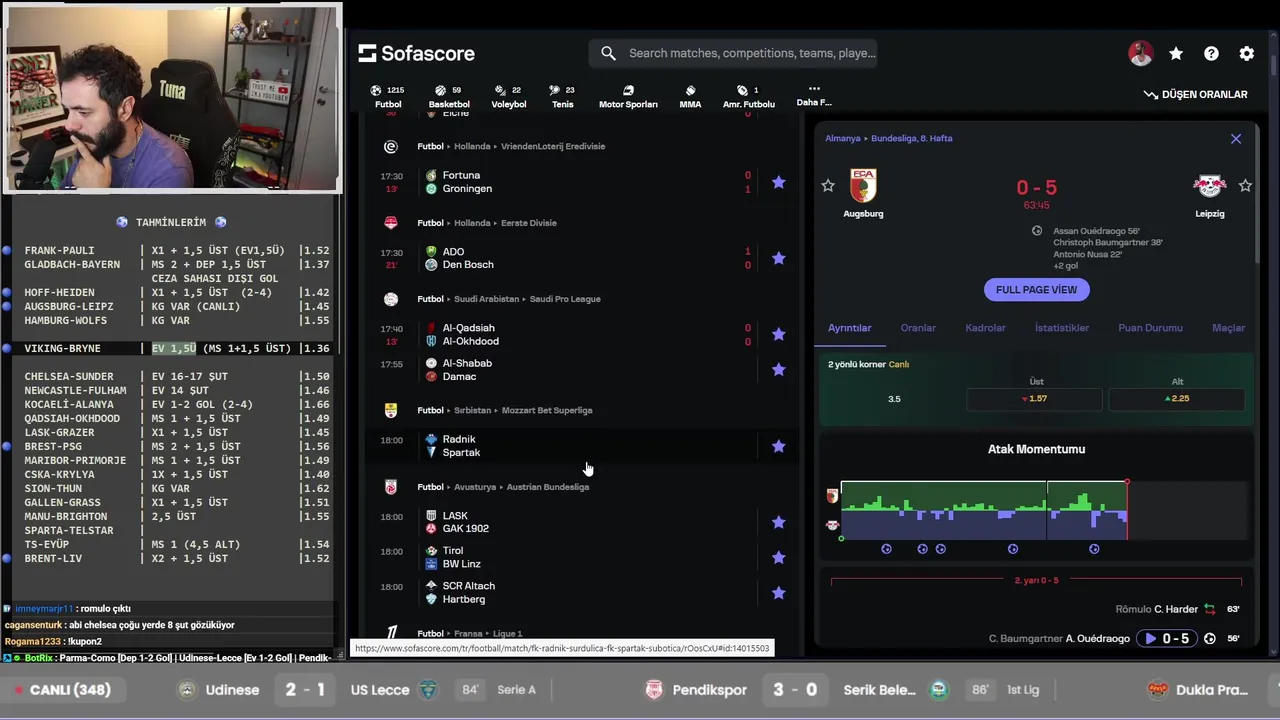The height and width of the screenshot is (720, 1280).
Task: Click the FULL PAGE VIEW button
Action: click(x=1036, y=290)
